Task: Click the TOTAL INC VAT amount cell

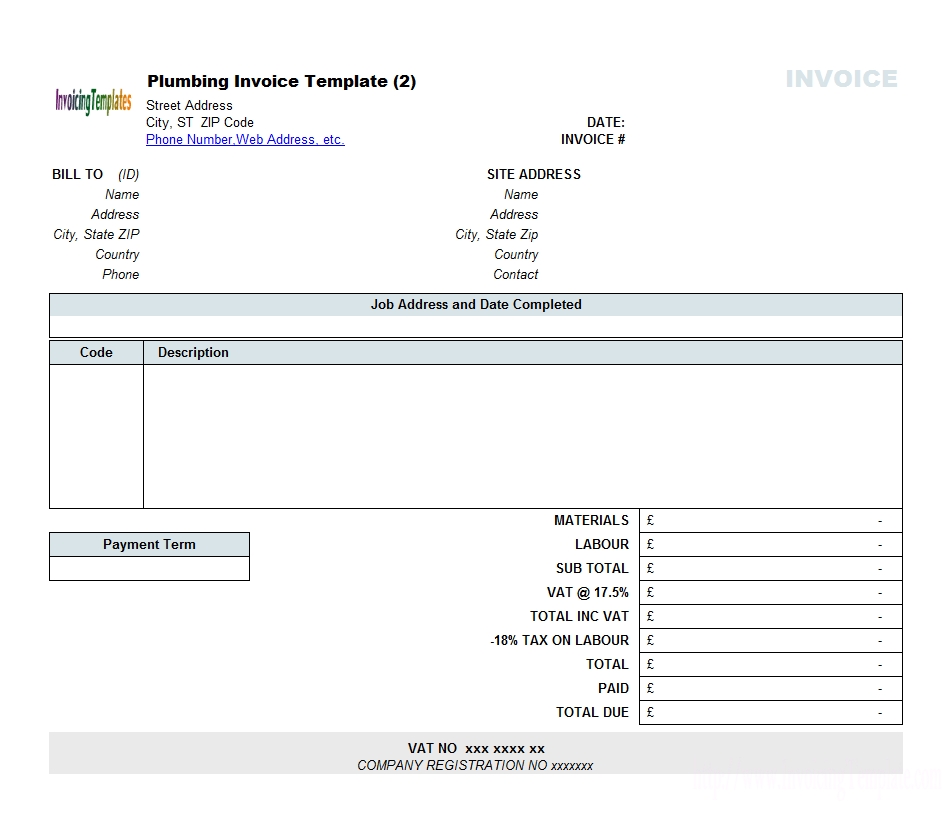Action: pos(770,616)
